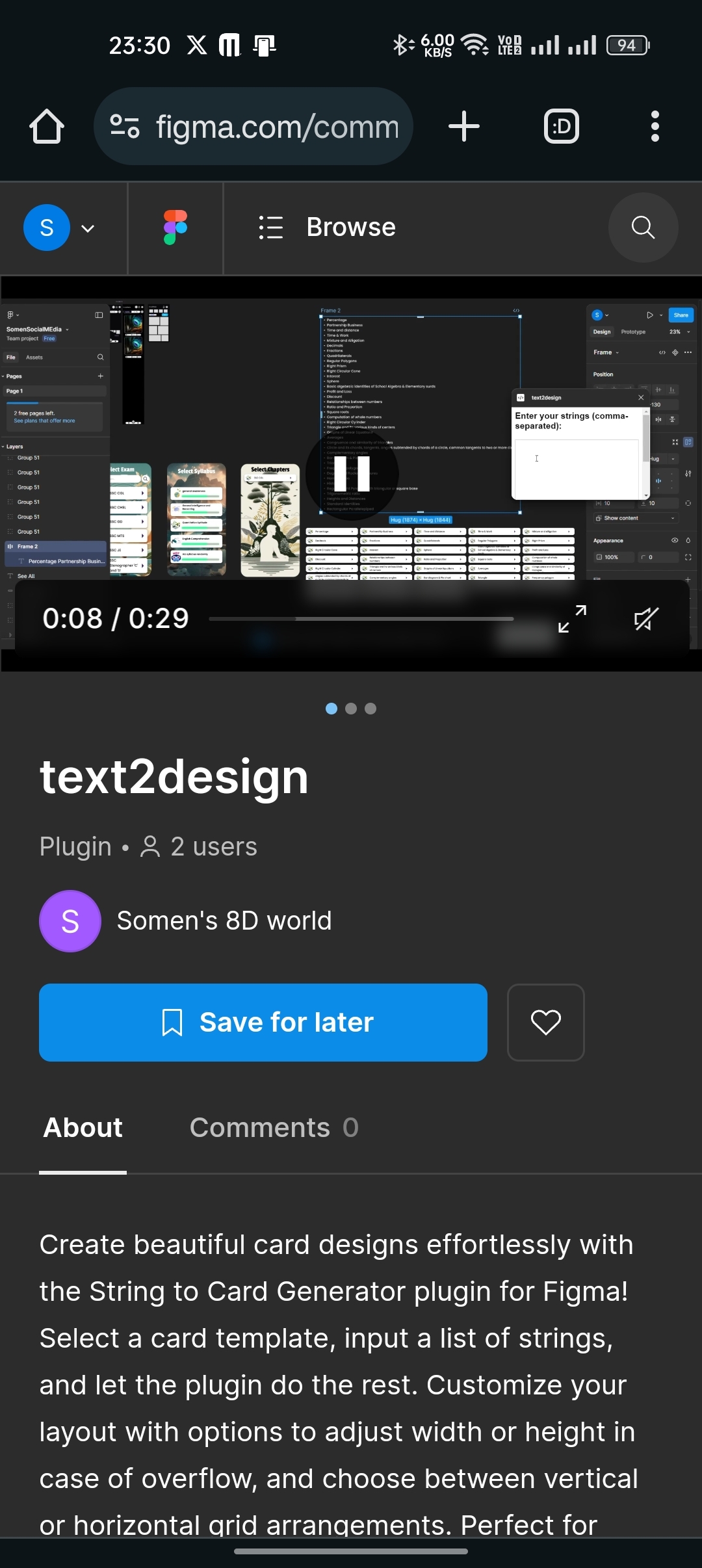Screen dimensions: 702x1568
Task: Tap the browser home icon
Action: tap(47, 126)
